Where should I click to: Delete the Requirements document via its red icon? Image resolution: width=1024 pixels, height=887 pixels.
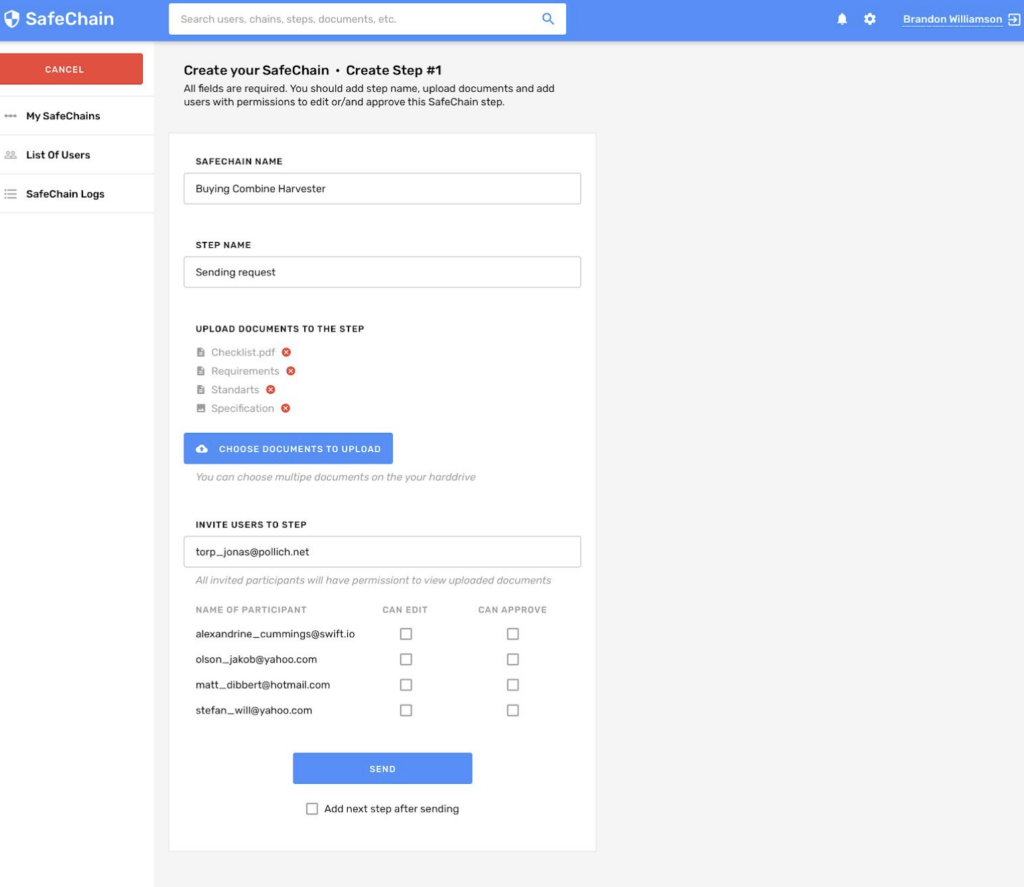291,371
